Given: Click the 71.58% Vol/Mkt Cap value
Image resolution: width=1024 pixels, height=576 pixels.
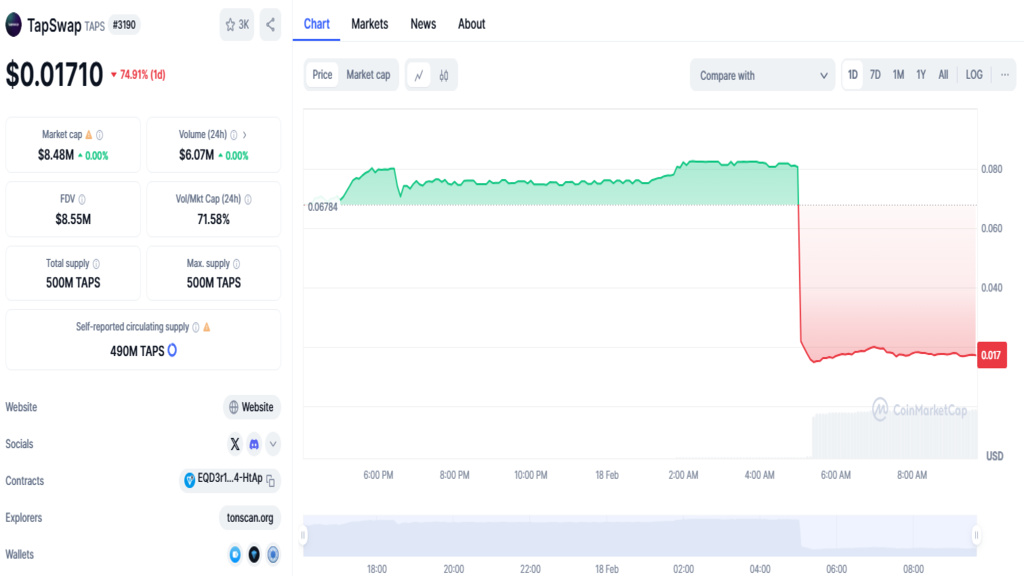Looking at the screenshot, I should (214, 219).
